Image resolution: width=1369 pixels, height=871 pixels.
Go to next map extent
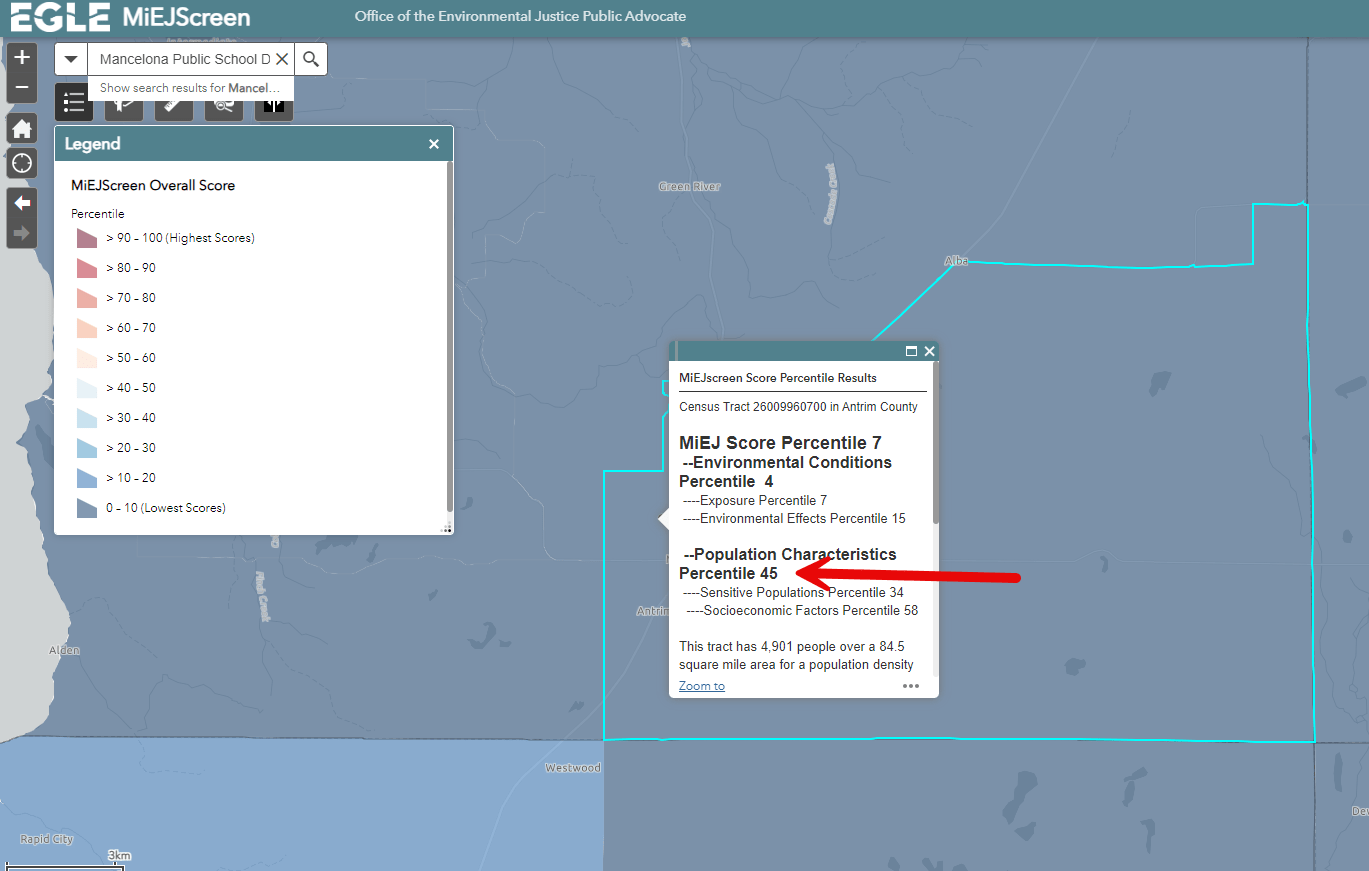(x=22, y=234)
